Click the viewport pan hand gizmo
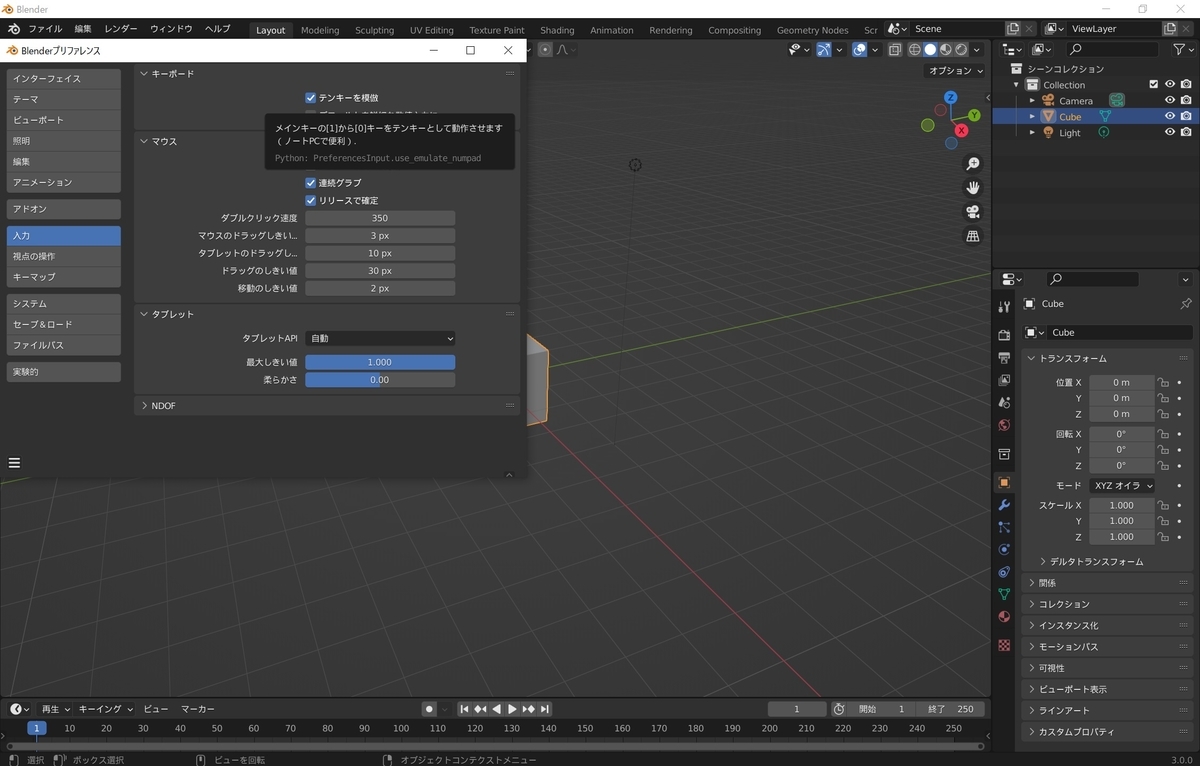 [x=972, y=188]
